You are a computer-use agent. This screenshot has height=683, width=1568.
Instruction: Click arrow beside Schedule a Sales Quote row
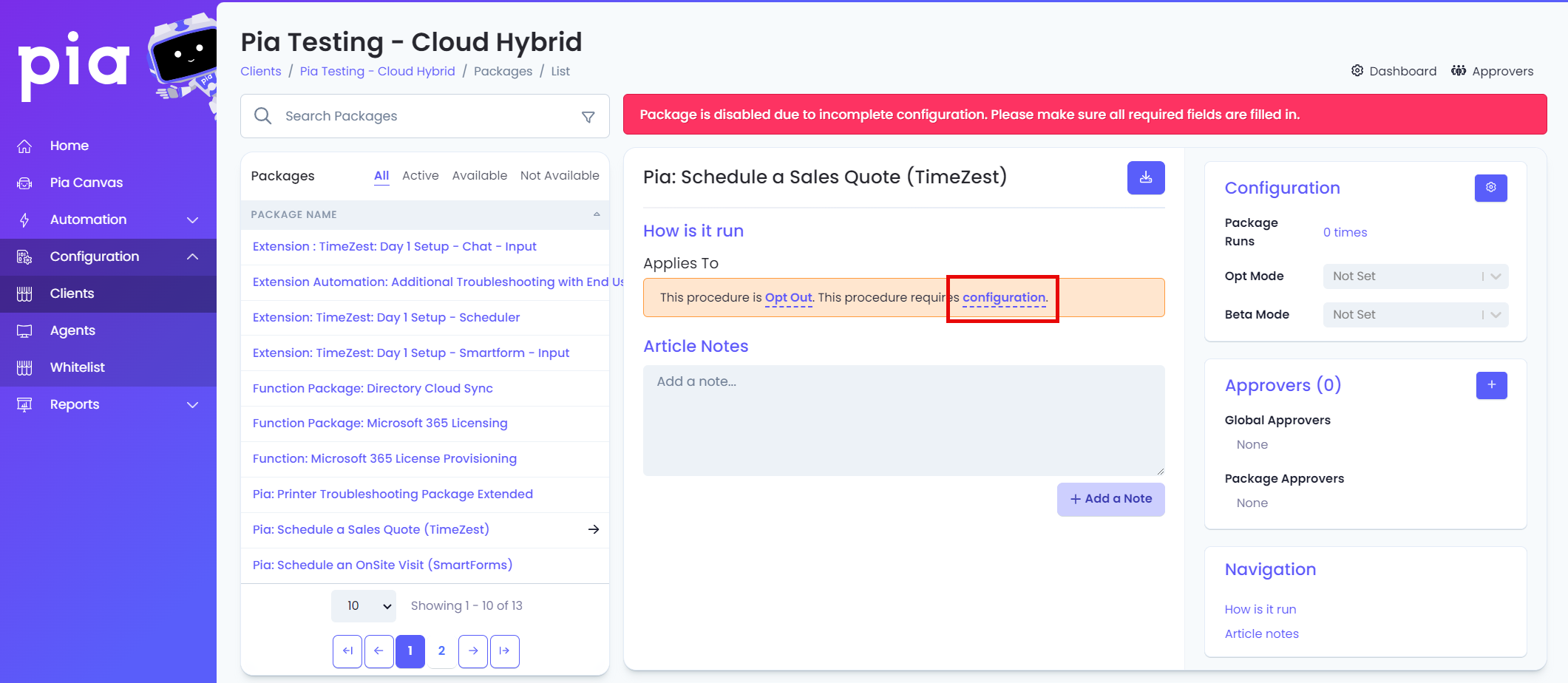(594, 530)
